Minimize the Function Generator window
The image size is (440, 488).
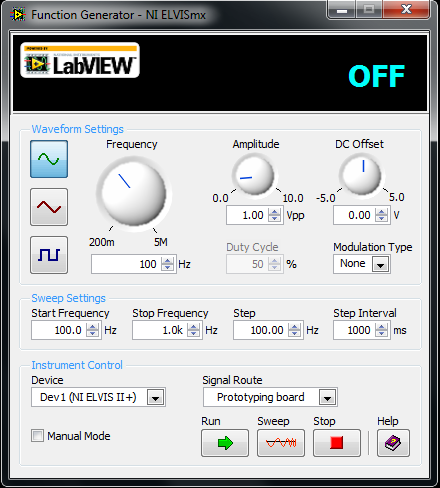342,10
